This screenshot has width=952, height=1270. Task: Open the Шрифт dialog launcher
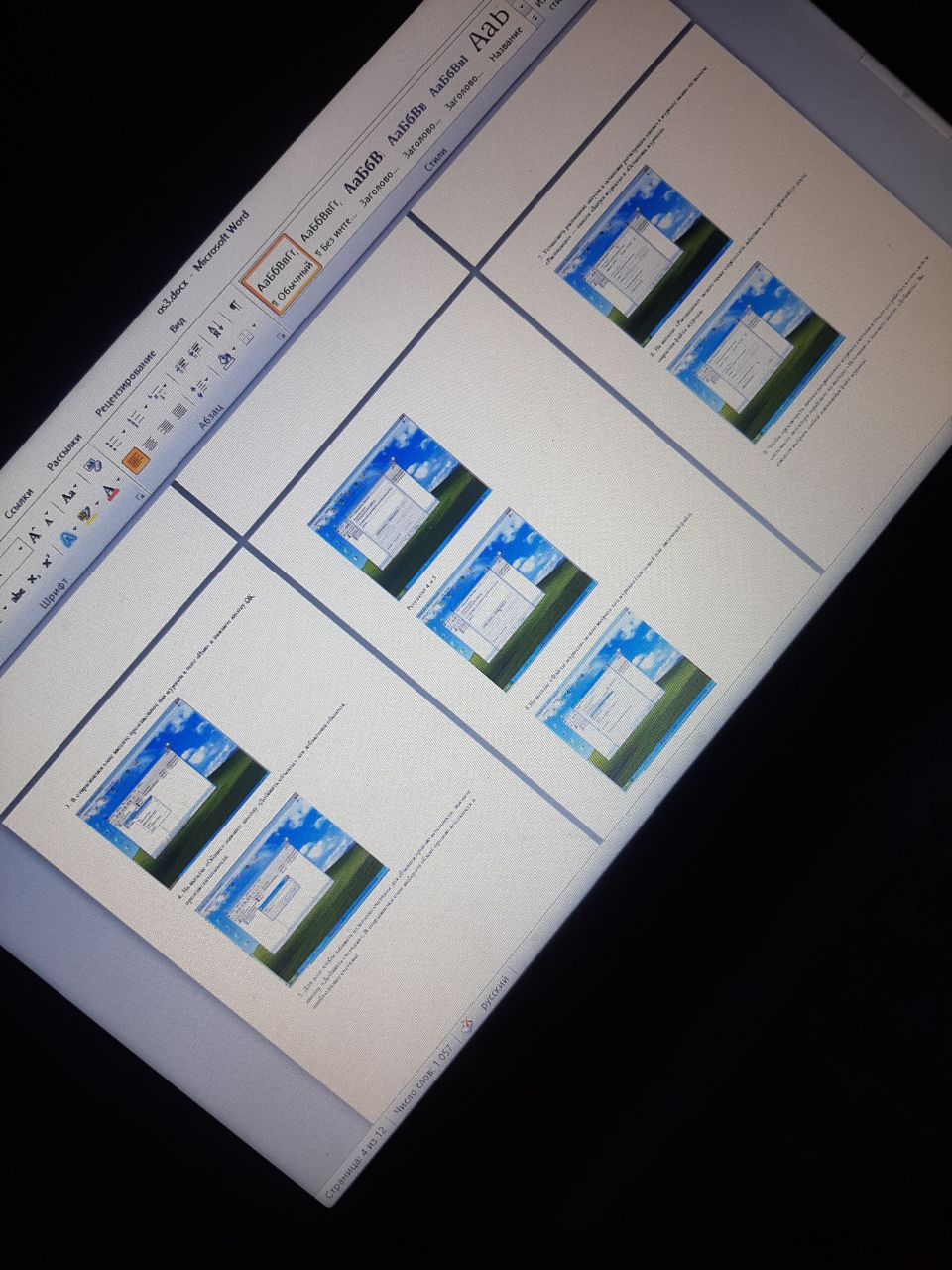[x=140, y=496]
